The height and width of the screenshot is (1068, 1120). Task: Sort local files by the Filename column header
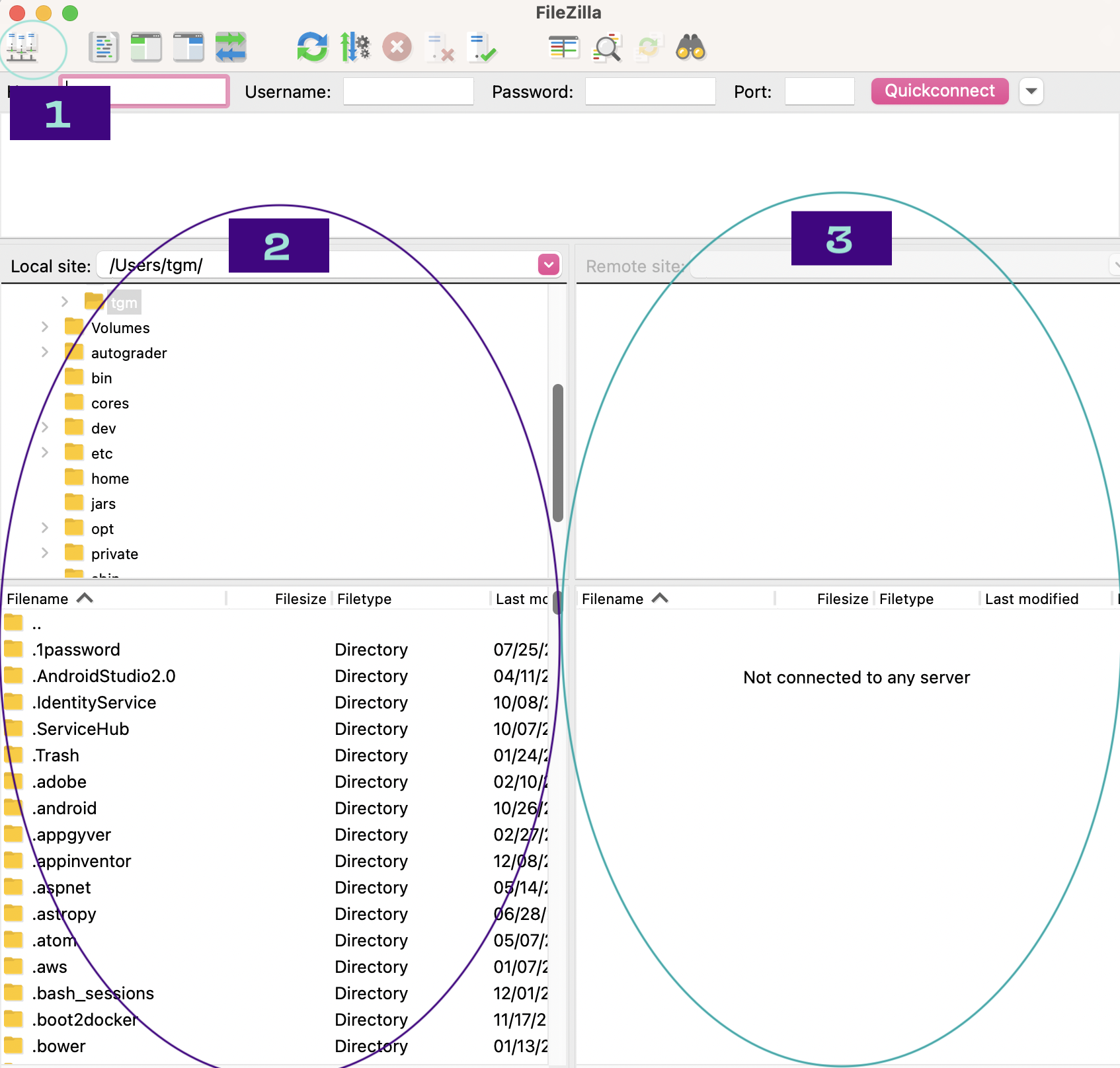click(x=40, y=599)
